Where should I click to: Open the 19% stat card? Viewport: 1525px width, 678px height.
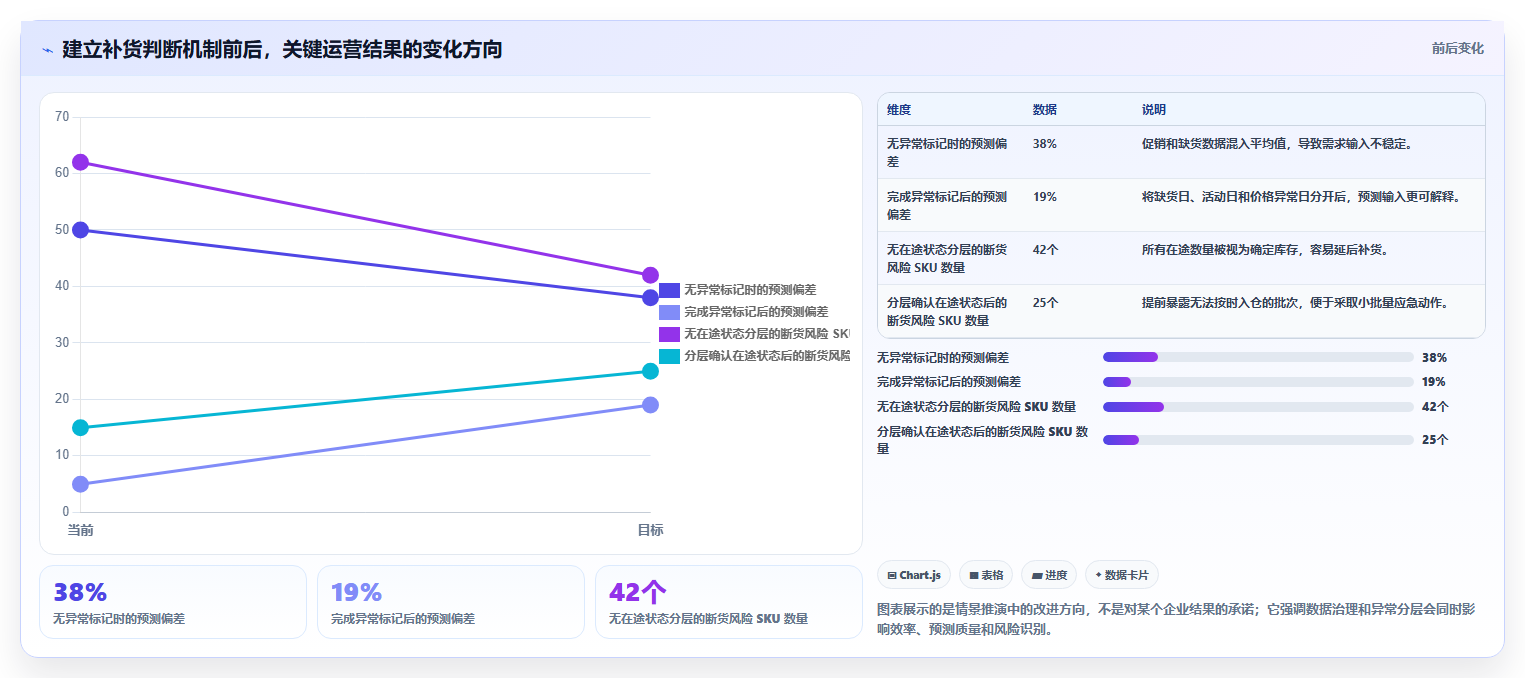click(x=451, y=602)
